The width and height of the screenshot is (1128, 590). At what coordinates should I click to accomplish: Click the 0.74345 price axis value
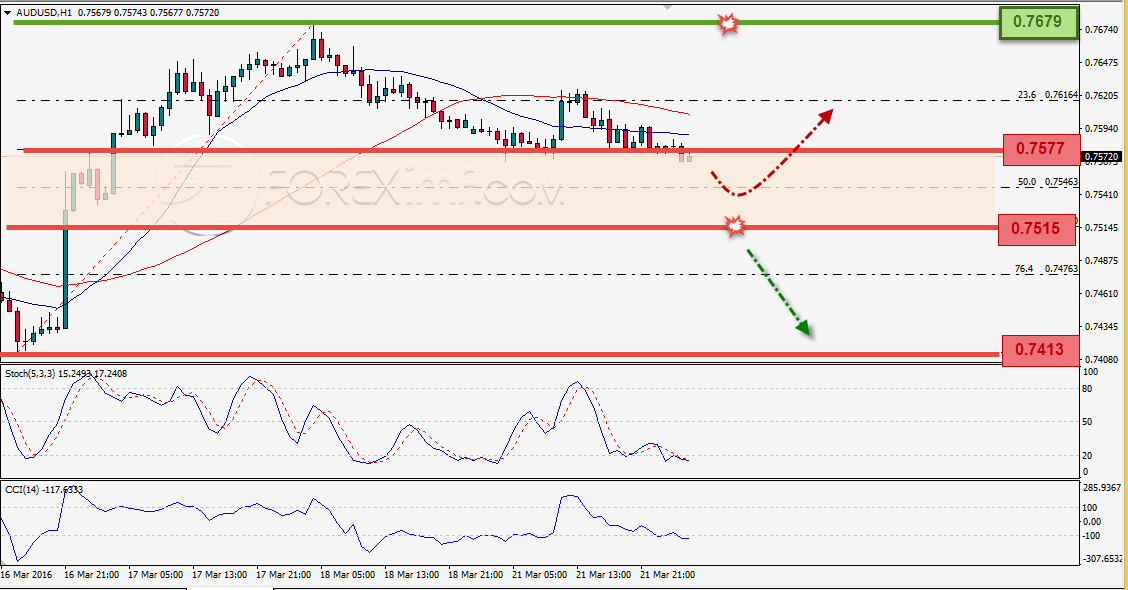pos(1101,327)
